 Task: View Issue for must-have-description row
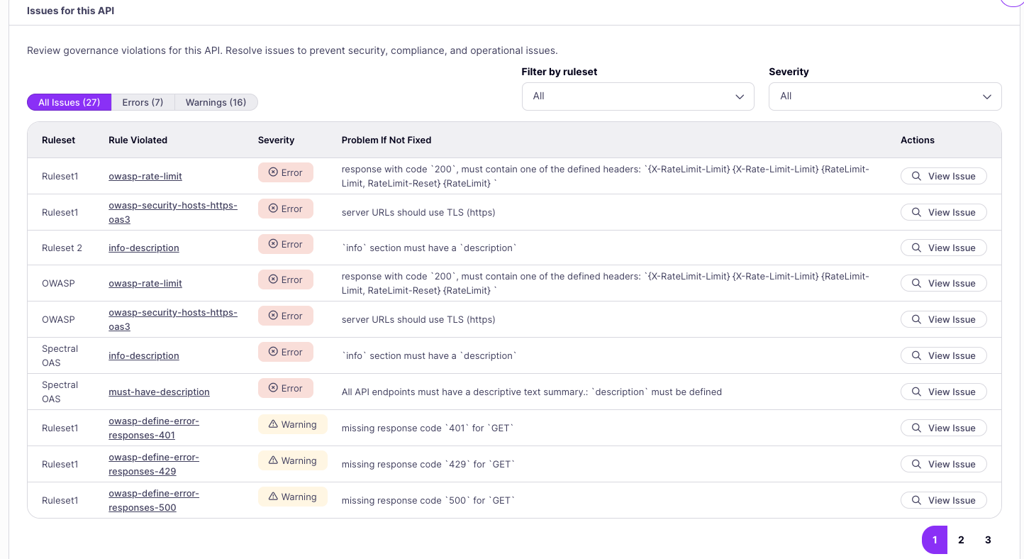[943, 392]
